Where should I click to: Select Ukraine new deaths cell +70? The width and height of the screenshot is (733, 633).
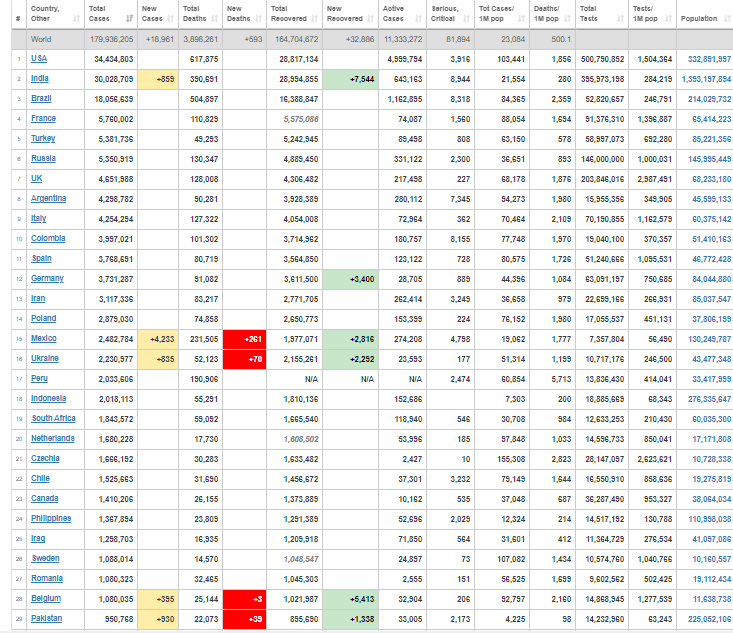click(x=244, y=360)
